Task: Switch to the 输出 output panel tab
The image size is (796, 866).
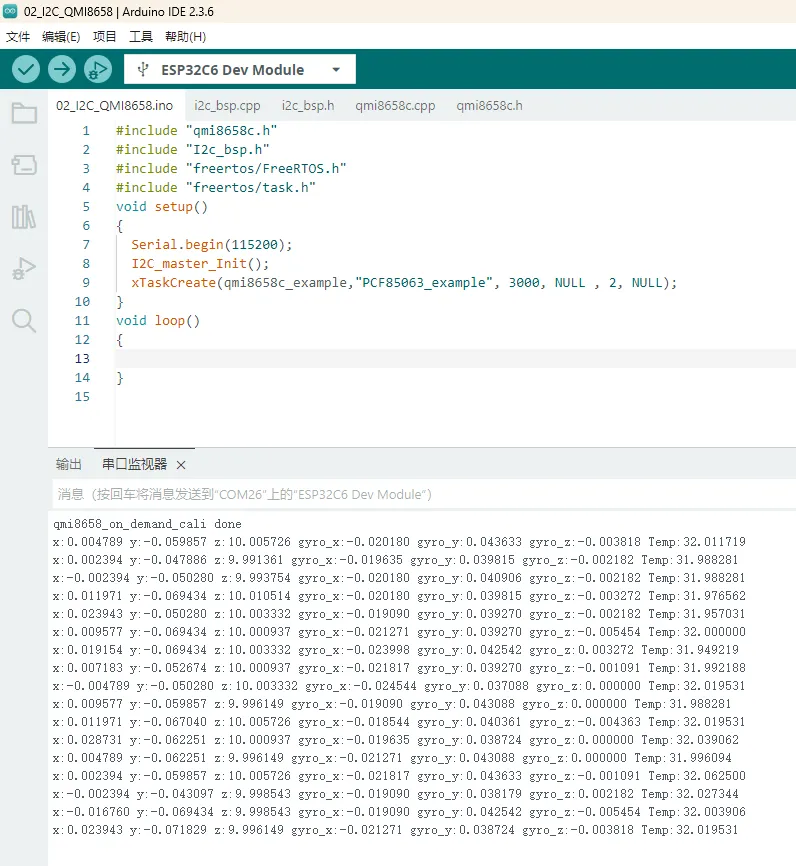Action: (69, 465)
